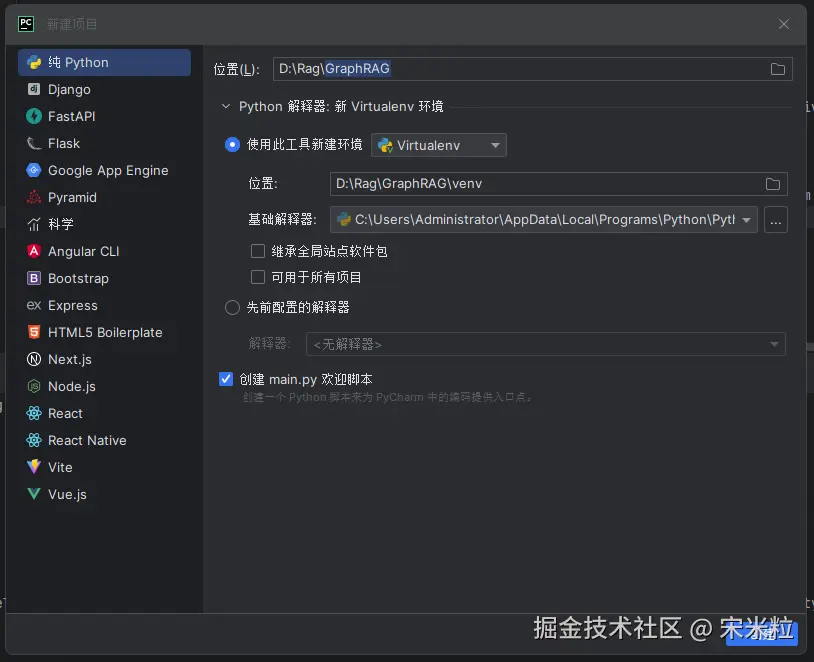Select 'Bootstrap' list entry
814x662 pixels.
click(x=78, y=278)
